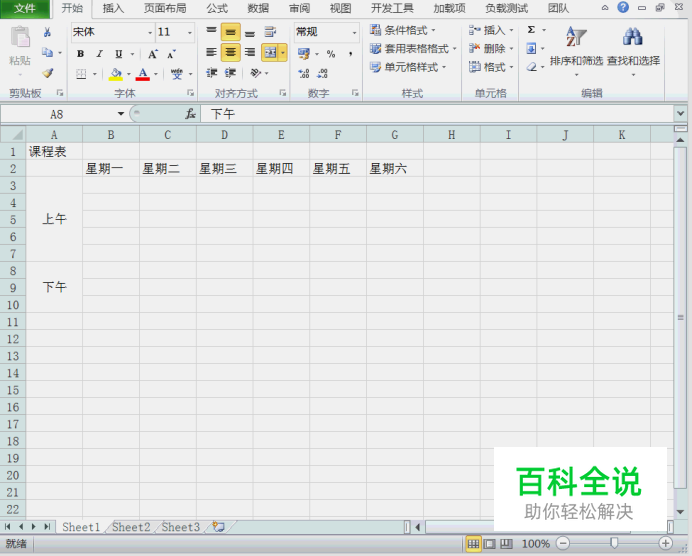692x556 pixels.
Task: Decrease decimal places icon
Action: tap(323, 73)
